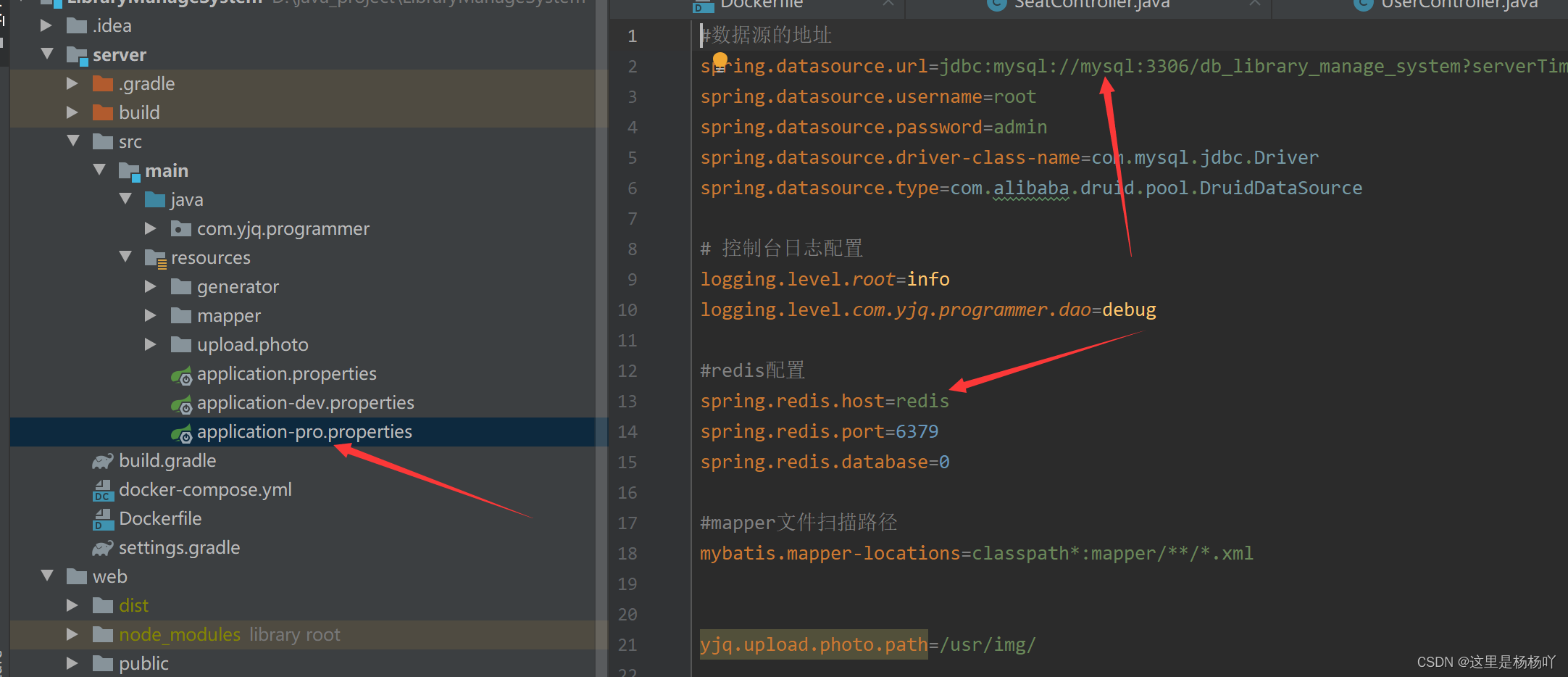The height and width of the screenshot is (677, 1568).
Task: Click the .idea folder icon
Action: click(77, 25)
